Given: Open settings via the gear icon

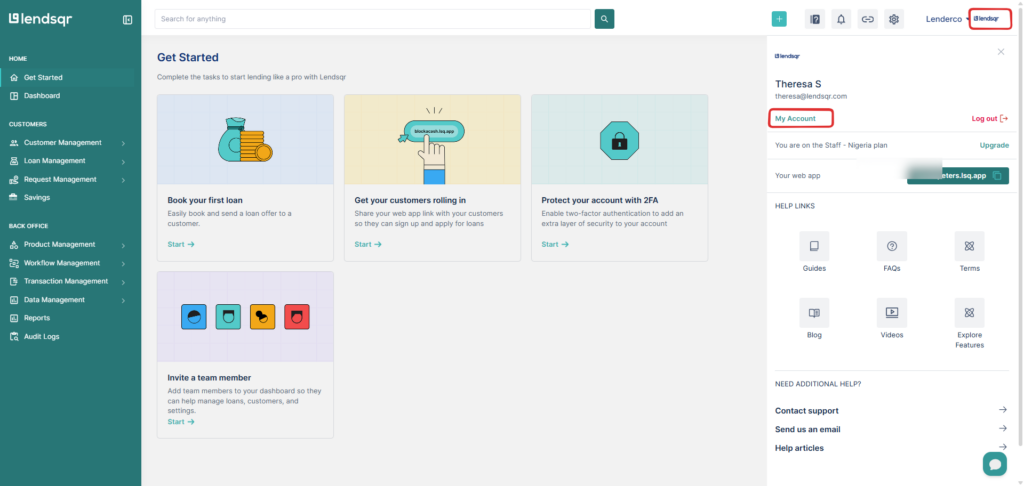Looking at the screenshot, I should tap(894, 19).
